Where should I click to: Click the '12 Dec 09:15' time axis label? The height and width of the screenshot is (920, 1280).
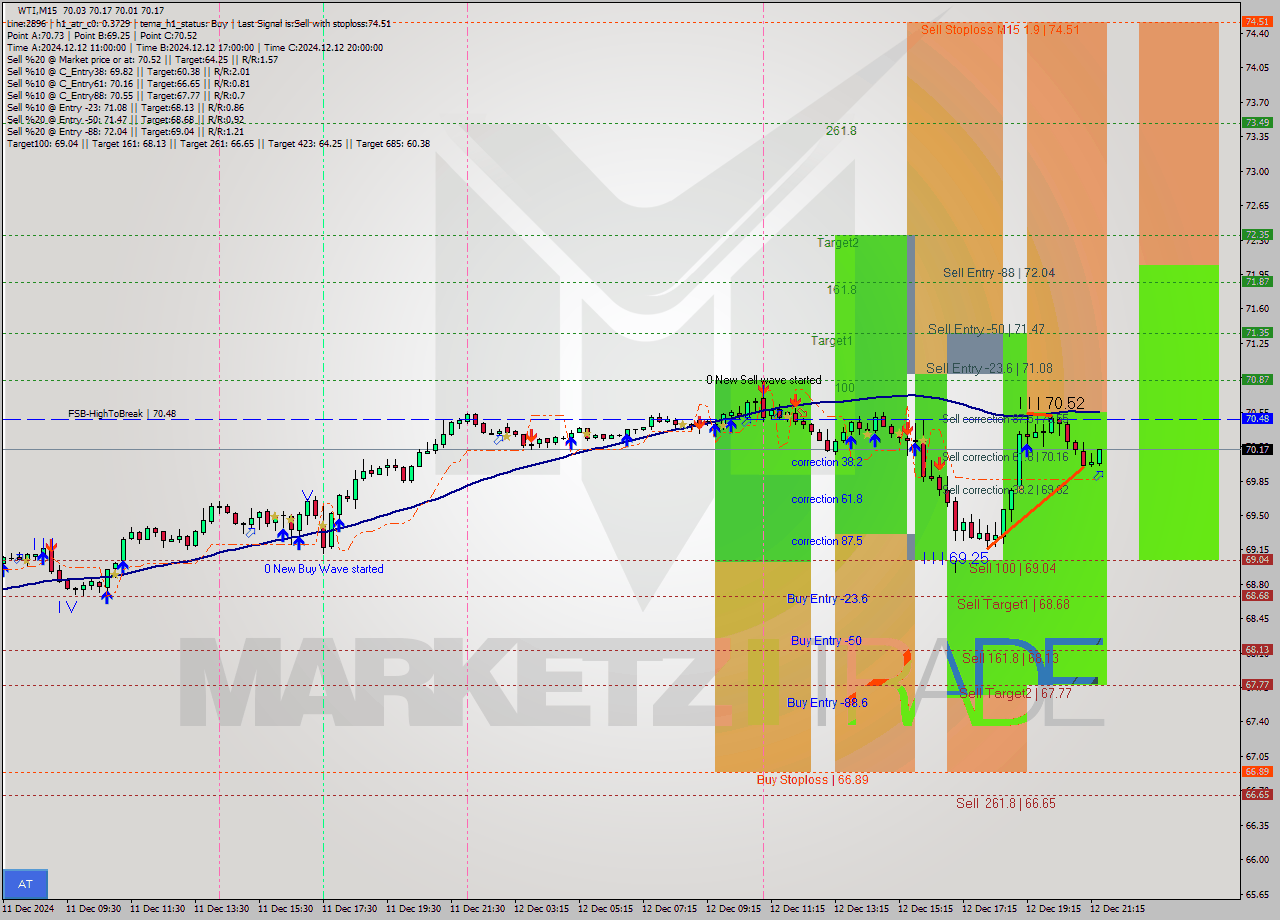(x=734, y=909)
